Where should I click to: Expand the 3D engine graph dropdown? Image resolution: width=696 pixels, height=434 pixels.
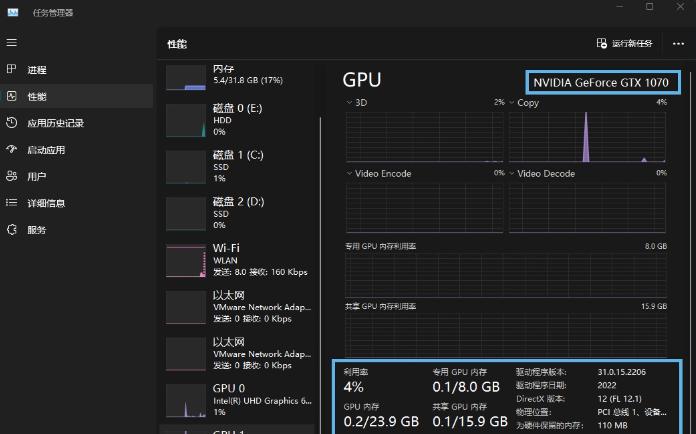(x=349, y=103)
